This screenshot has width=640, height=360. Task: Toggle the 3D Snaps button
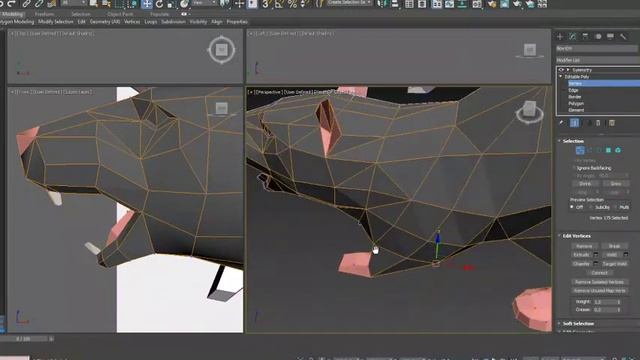coord(266,4)
